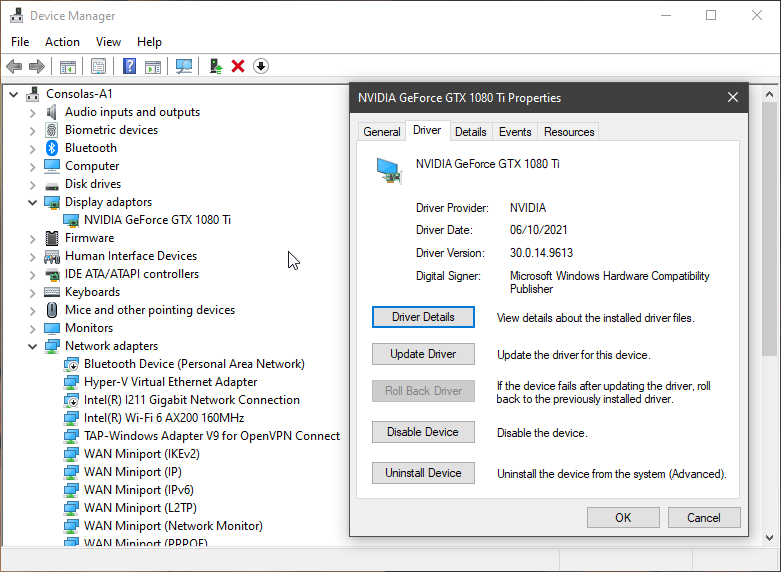This screenshot has height=572, width=781.
Task: Expand the Firmware category
Action: (x=32, y=239)
